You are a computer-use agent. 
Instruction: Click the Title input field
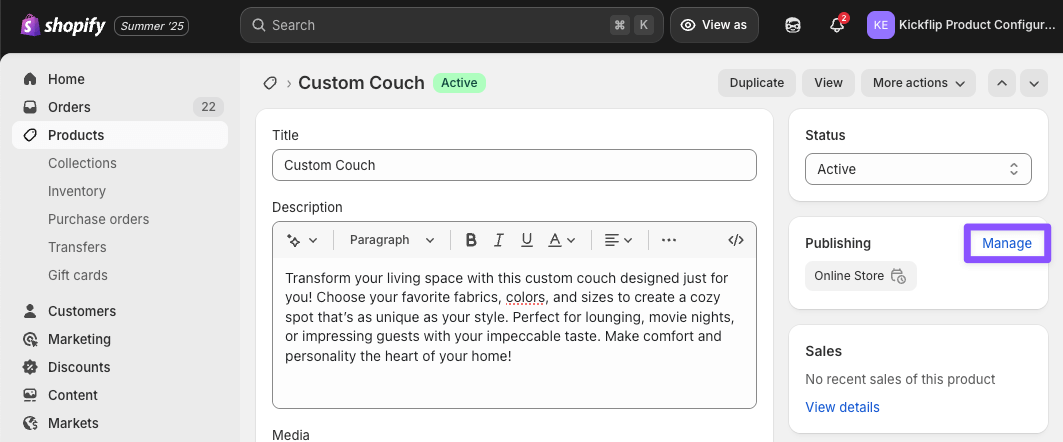(514, 165)
